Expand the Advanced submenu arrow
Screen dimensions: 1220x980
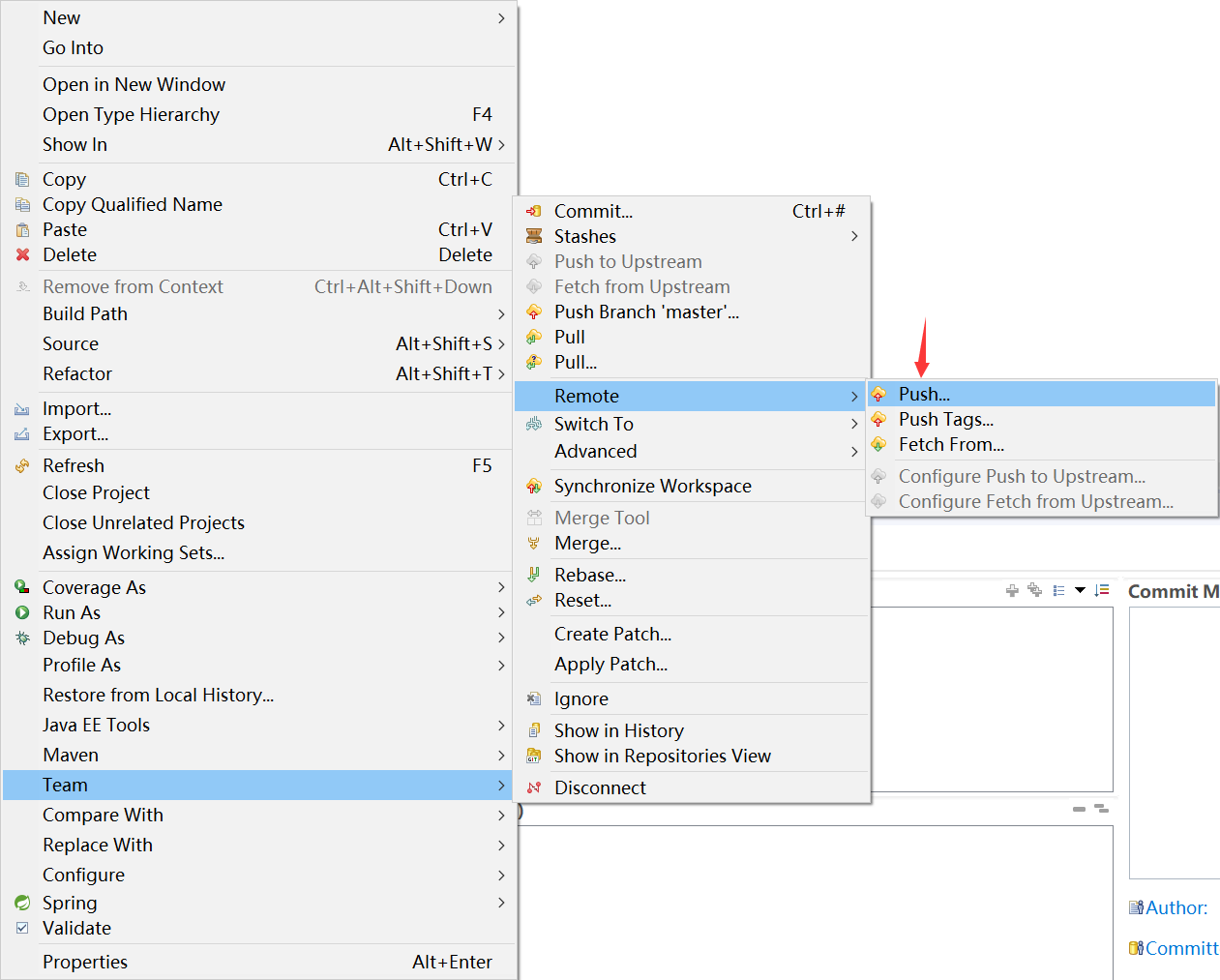click(x=854, y=452)
